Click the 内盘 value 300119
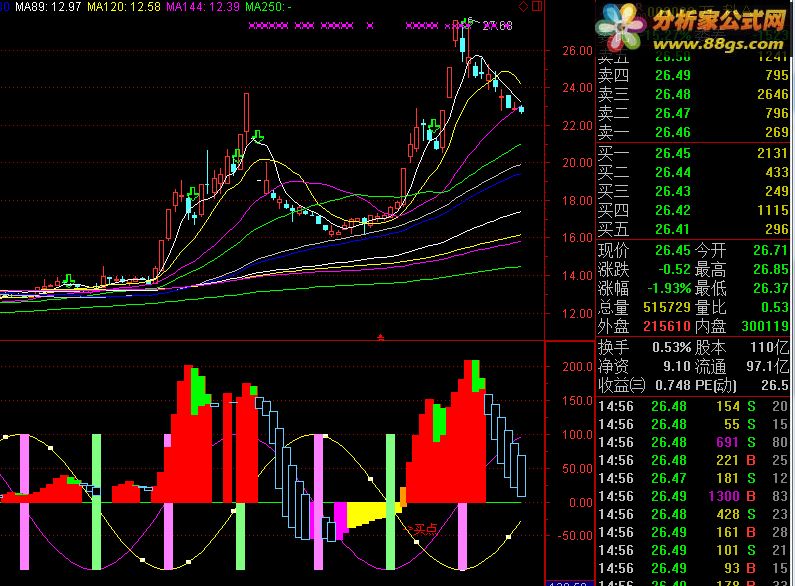 pyautogui.click(x=765, y=326)
